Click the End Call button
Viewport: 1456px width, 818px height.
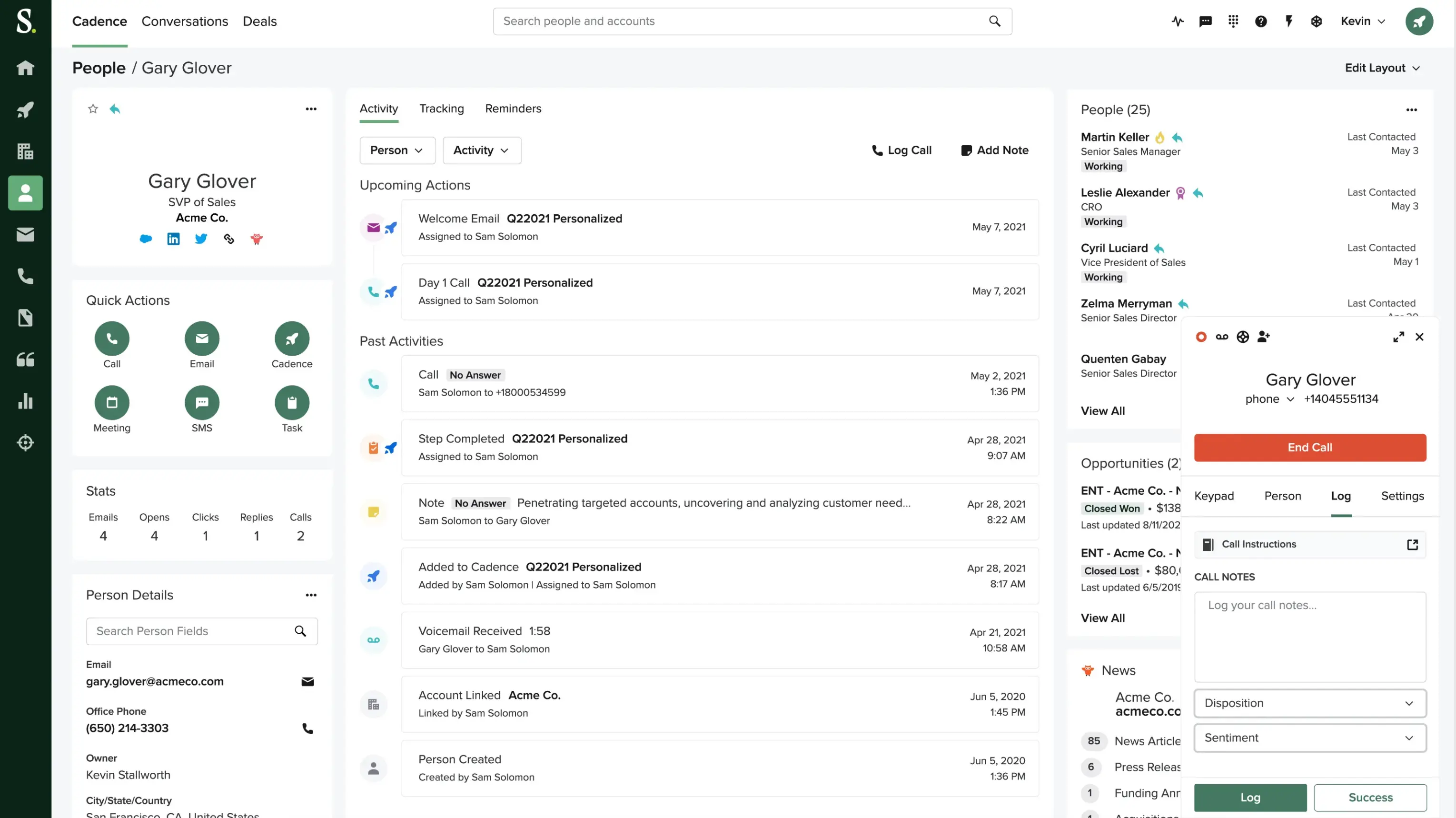[x=1309, y=448]
